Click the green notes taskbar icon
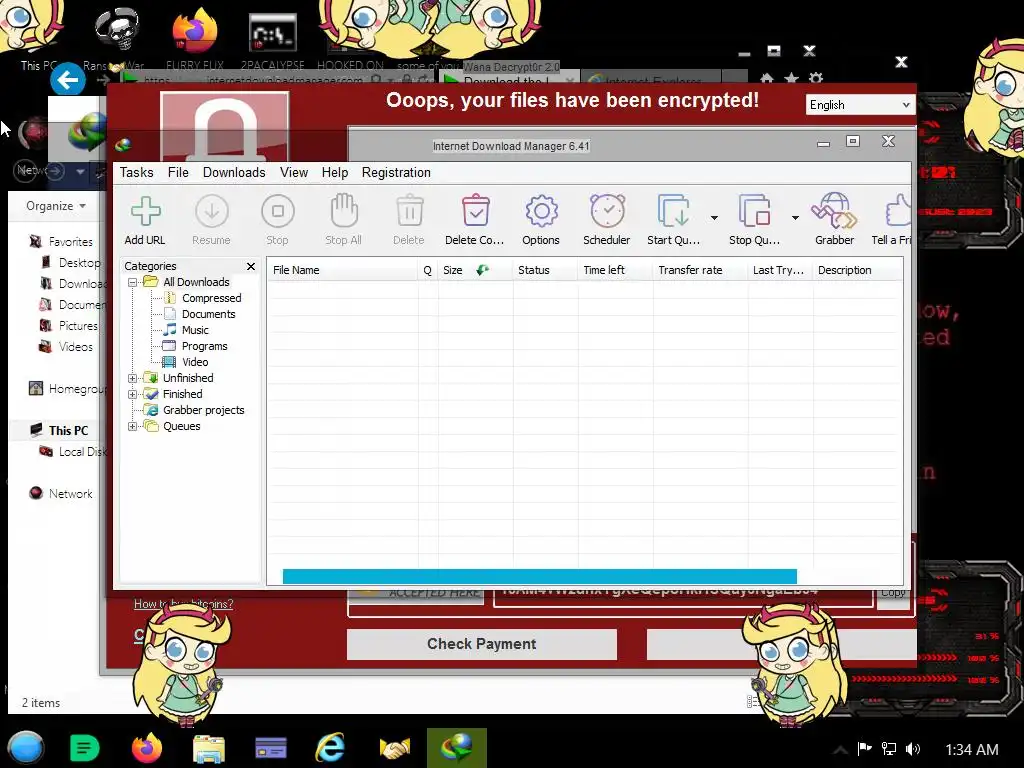 point(84,748)
